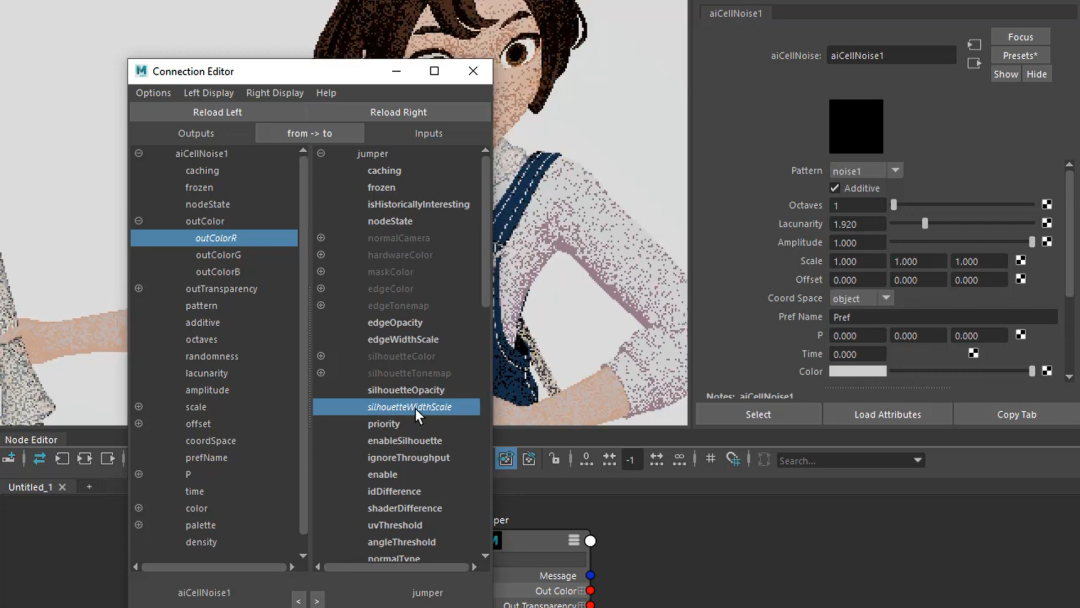Click the Amplitude slider handle
Image resolution: width=1080 pixels, height=608 pixels.
click(1032, 242)
